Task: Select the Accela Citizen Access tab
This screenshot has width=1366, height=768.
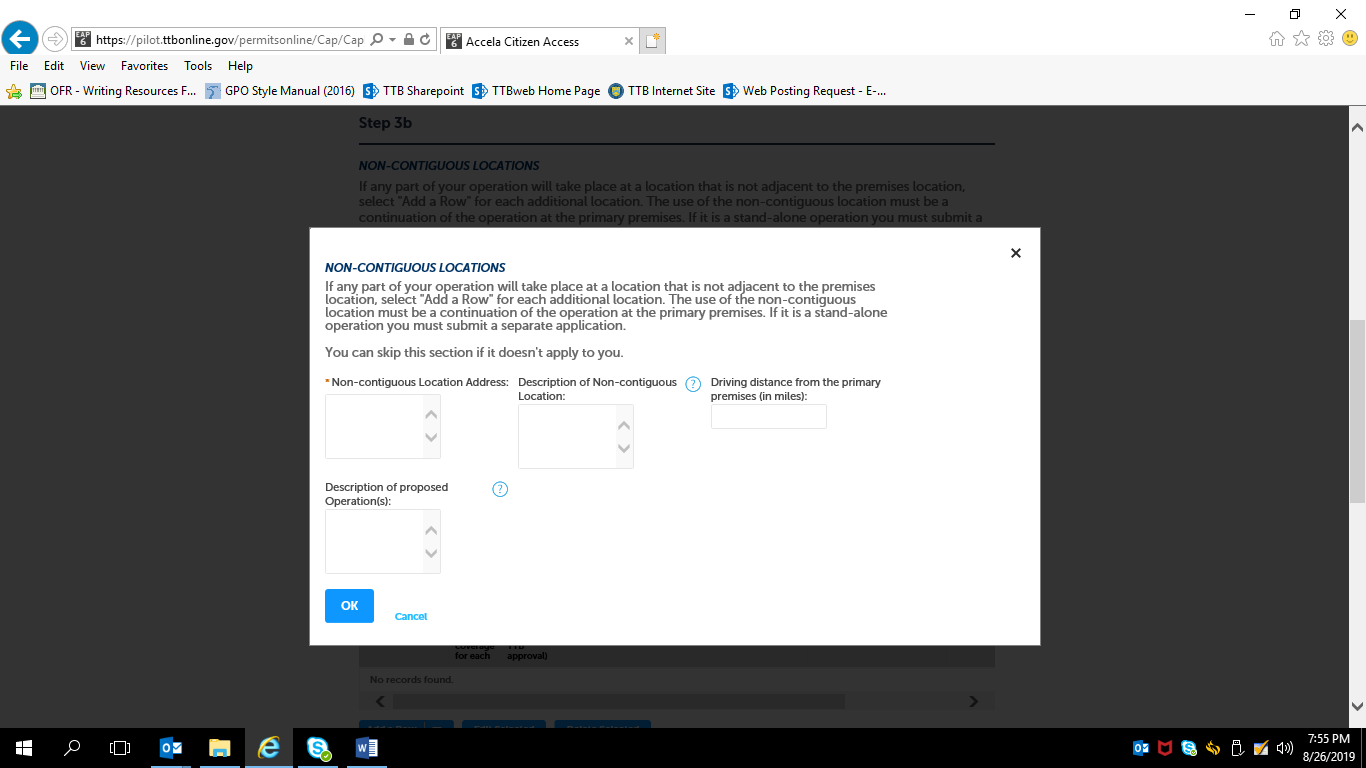Action: coord(539,41)
